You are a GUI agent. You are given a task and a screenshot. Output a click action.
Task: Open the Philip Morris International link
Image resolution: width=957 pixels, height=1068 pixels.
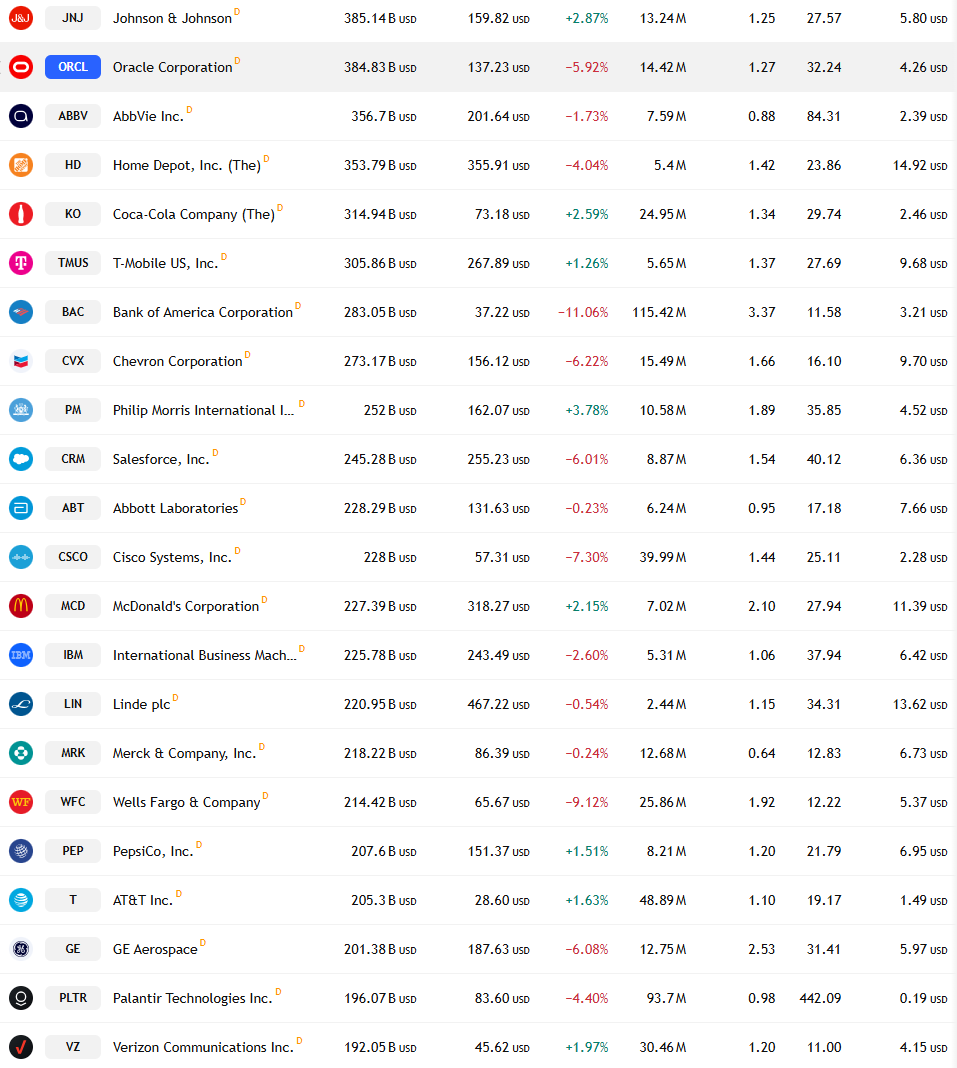tap(204, 411)
